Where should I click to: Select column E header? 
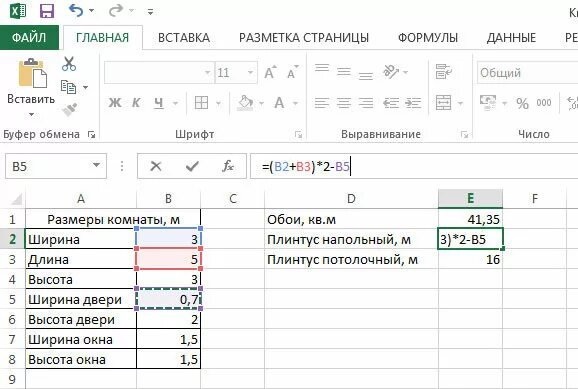(x=470, y=199)
